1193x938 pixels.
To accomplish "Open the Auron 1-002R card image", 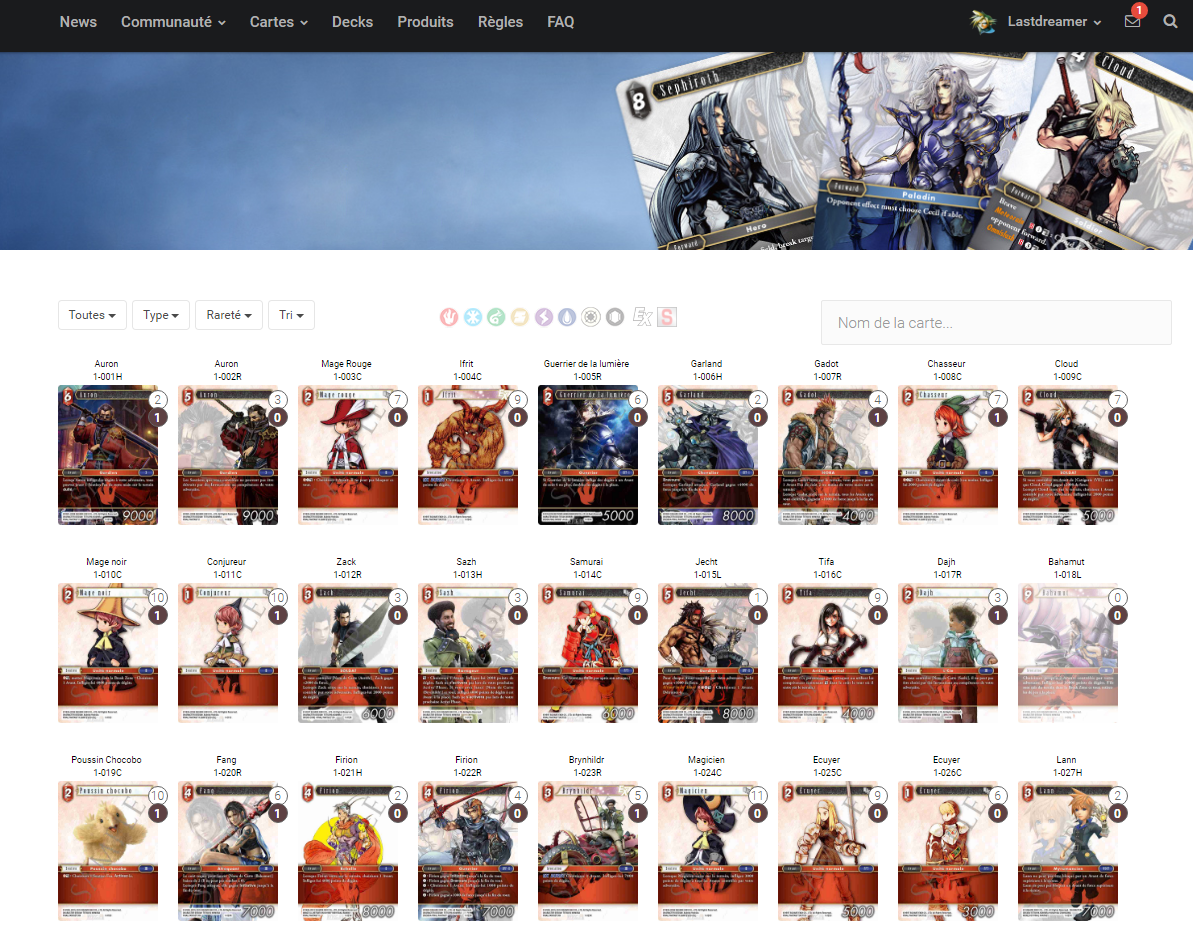I will [x=227, y=455].
